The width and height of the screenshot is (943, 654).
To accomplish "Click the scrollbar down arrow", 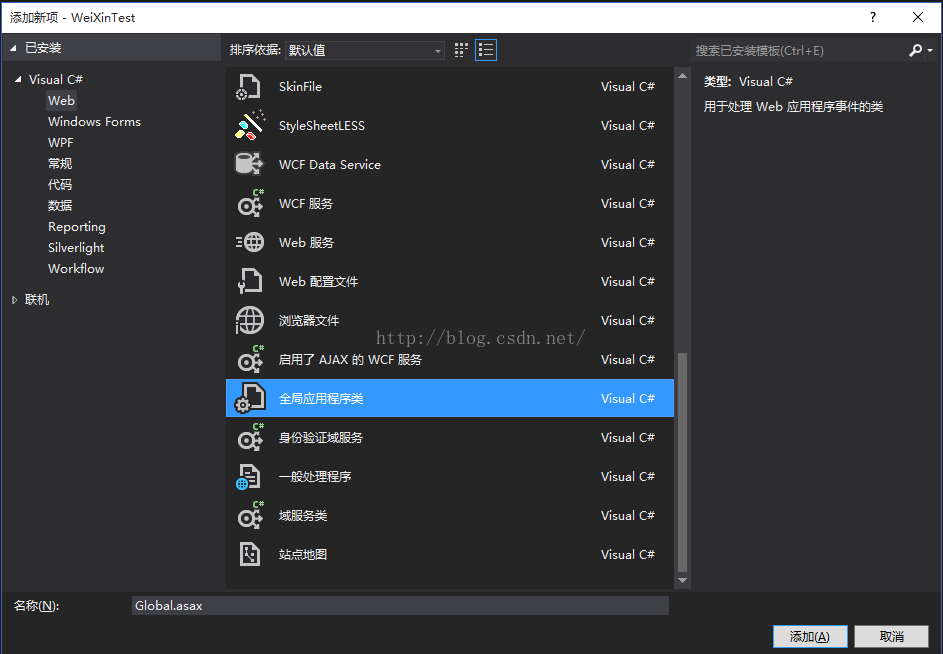I will [x=682, y=581].
